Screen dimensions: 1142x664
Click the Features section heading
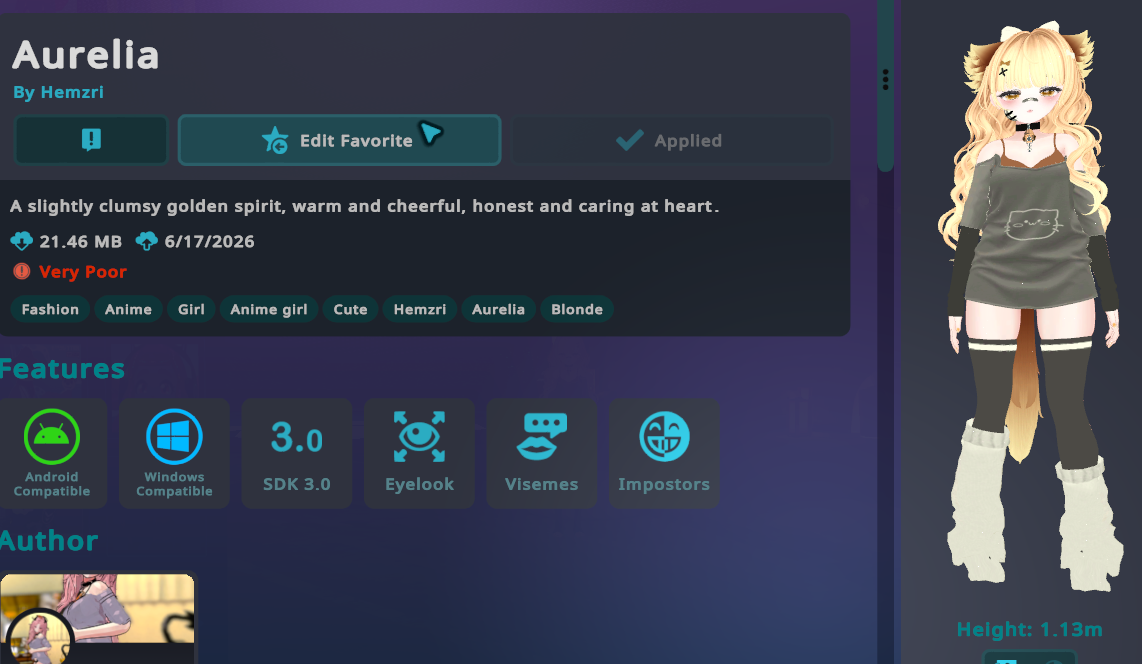pyautogui.click(x=63, y=369)
